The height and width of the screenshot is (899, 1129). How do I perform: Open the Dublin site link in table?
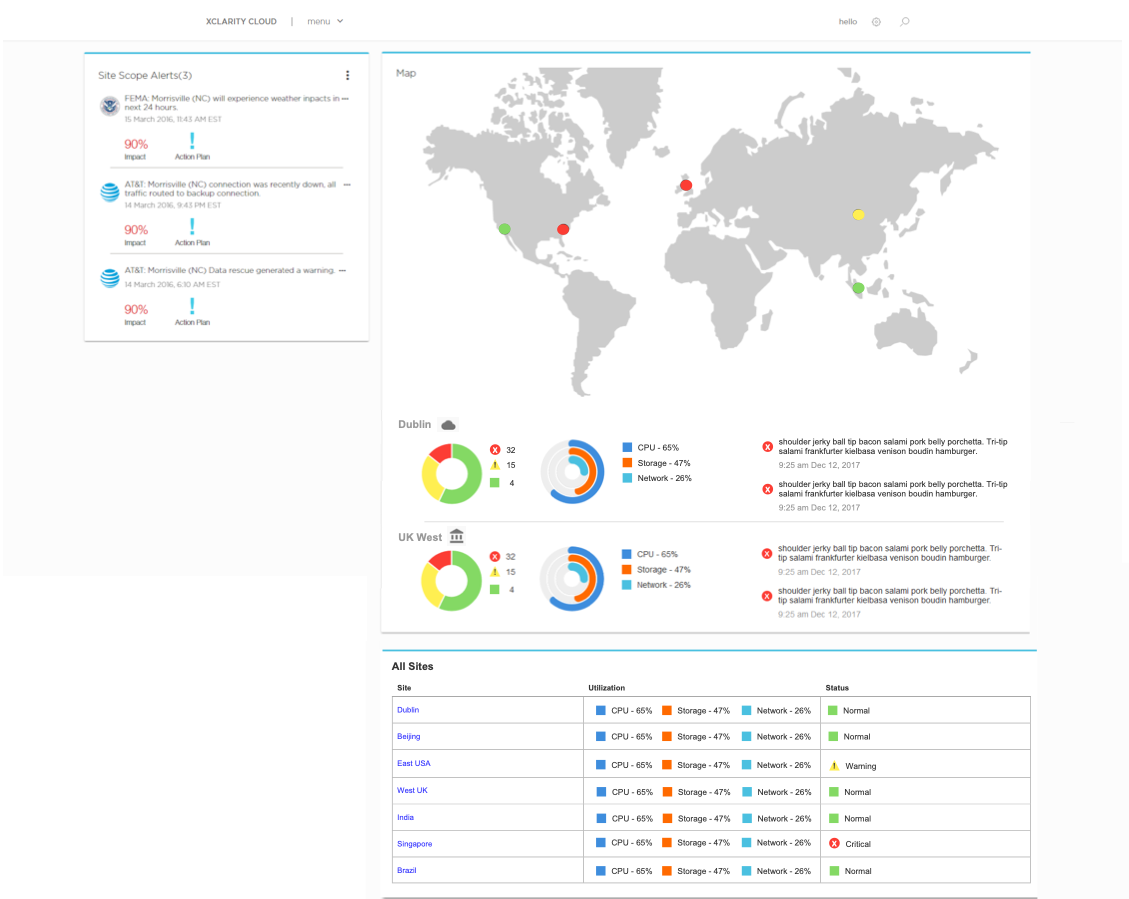pos(408,710)
